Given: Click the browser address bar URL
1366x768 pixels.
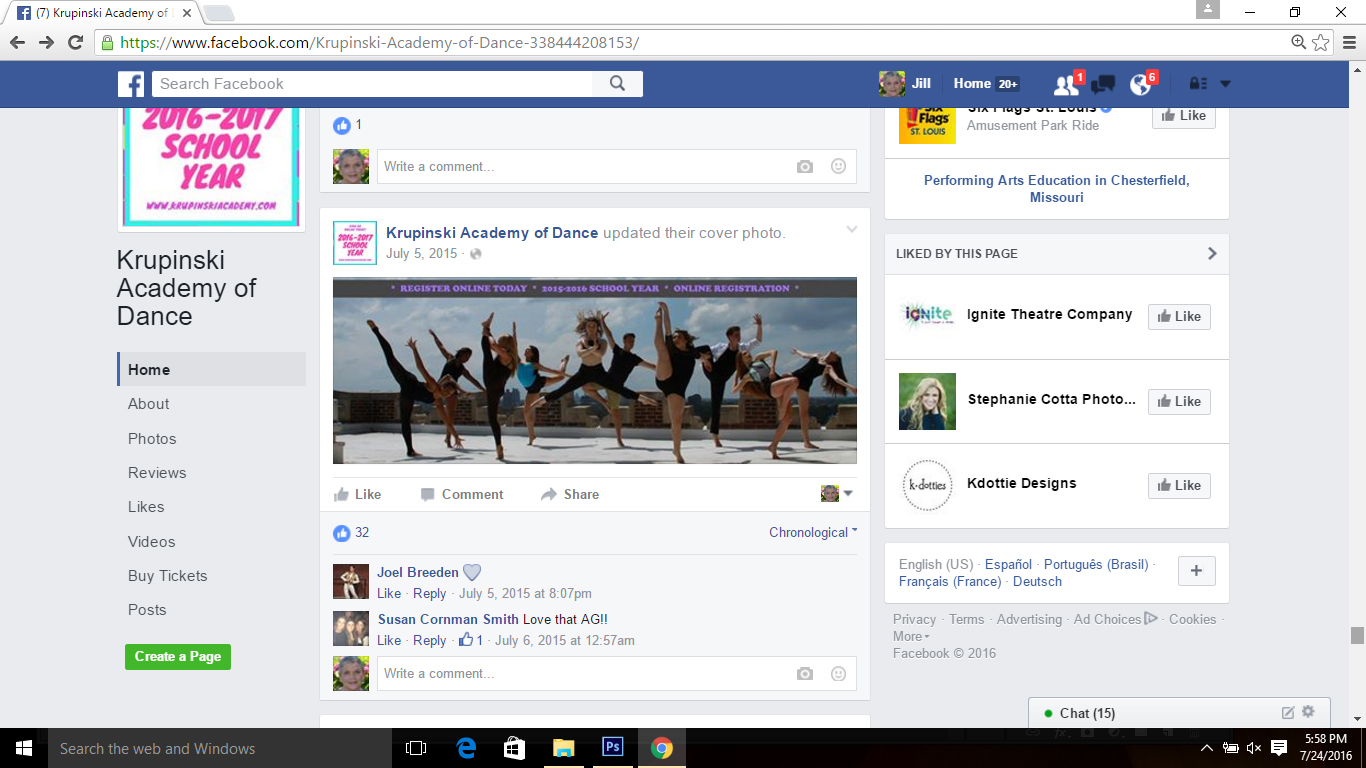Looking at the screenshot, I should (x=380, y=43).
